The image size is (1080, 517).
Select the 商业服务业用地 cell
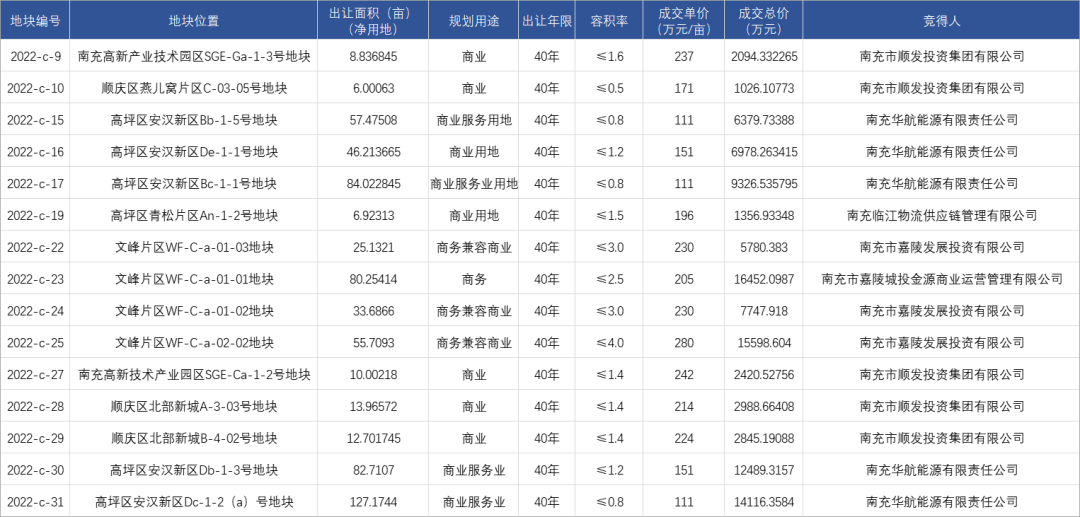click(x=473, y=184)
